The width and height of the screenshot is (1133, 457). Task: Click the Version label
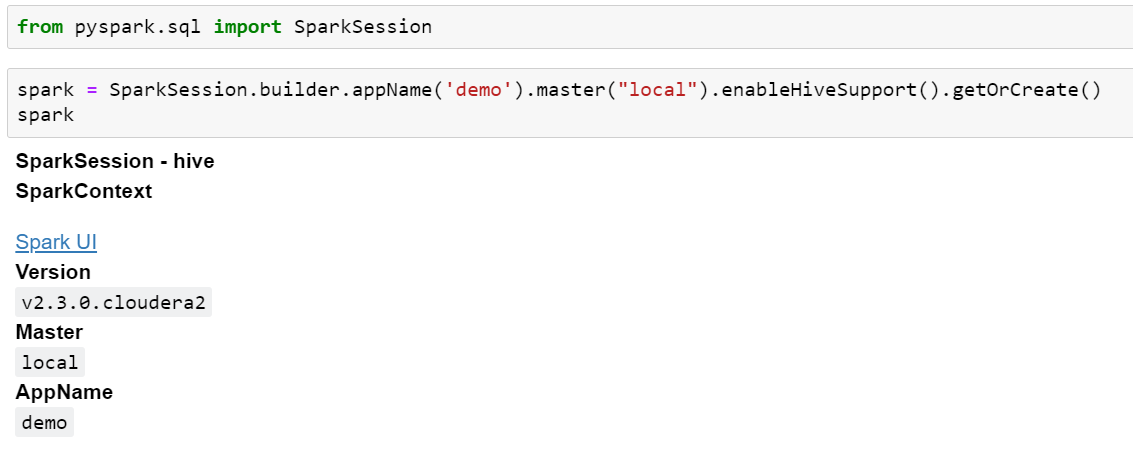[53, 272]
